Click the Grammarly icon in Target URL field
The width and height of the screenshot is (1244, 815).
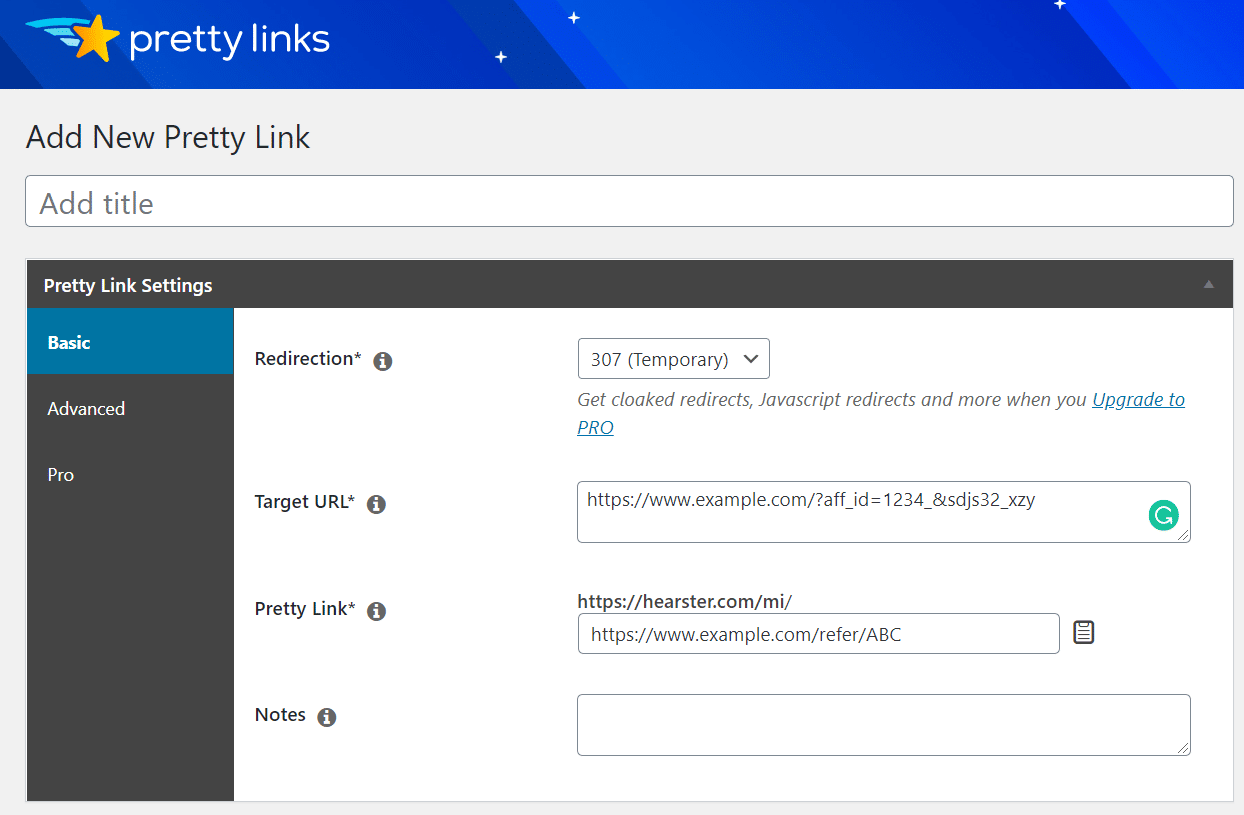(1163, 516)
